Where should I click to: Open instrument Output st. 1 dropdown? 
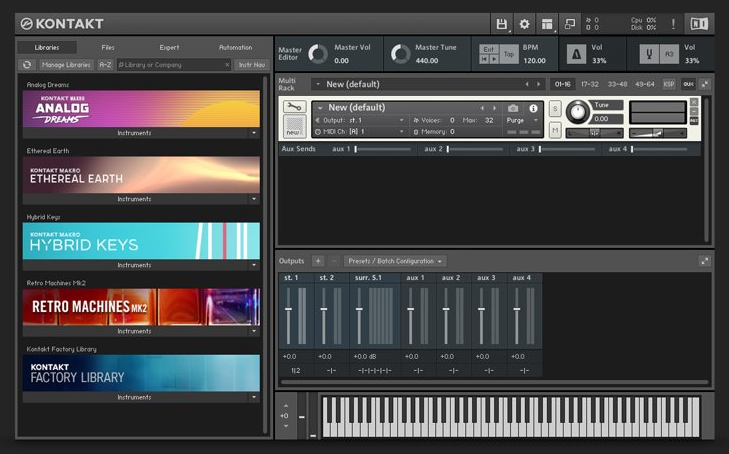[x=360, y=120]
